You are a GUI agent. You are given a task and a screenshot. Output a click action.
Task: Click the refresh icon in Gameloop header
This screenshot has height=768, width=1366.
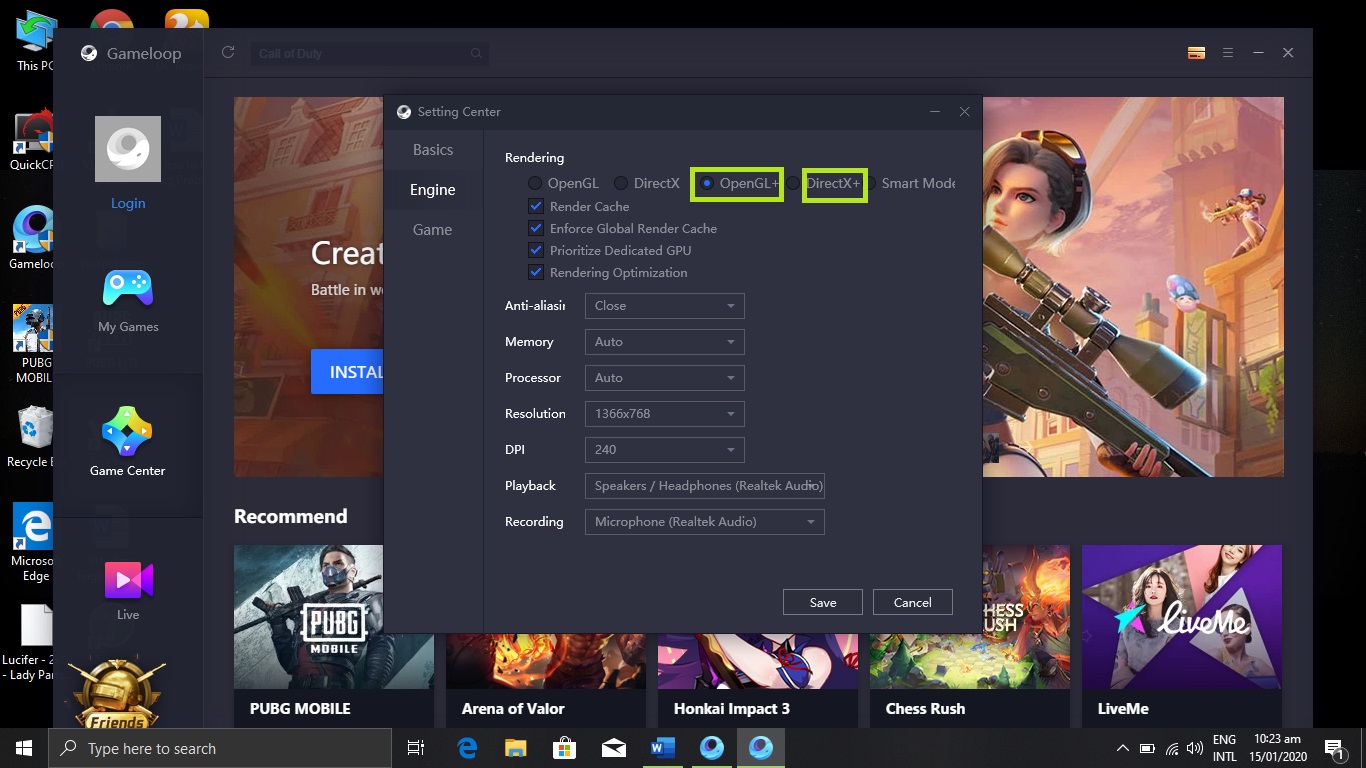pyautogui.click(x=228, y=53)
